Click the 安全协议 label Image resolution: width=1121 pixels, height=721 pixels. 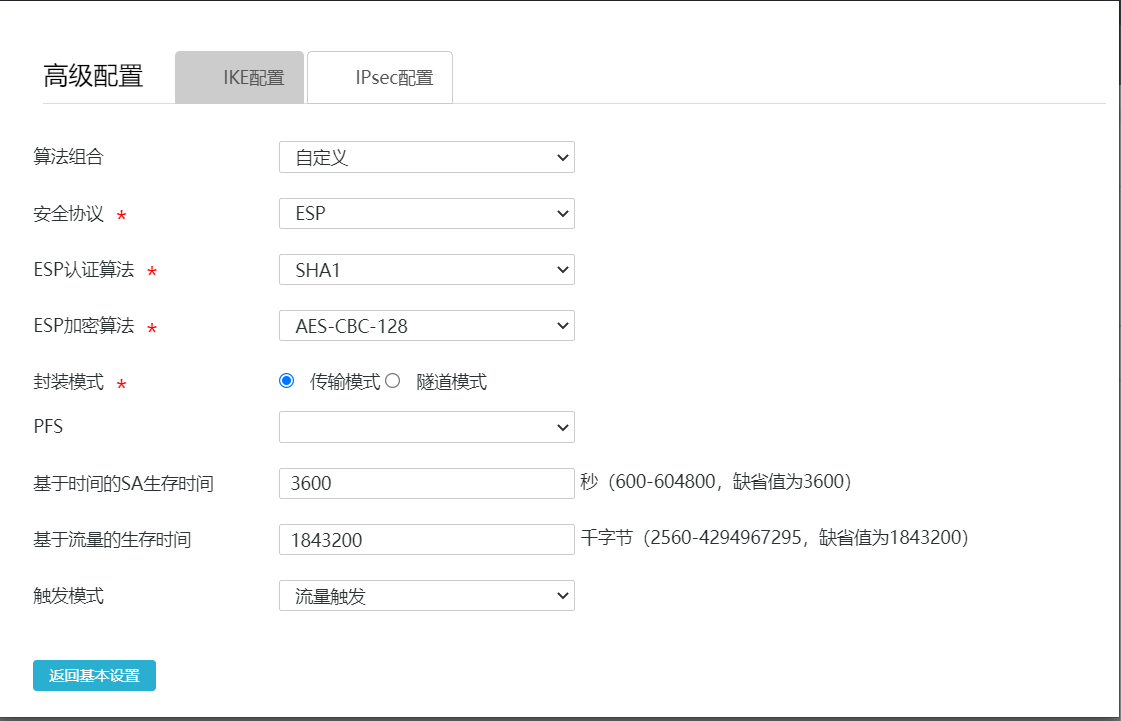click(x=69, y=213)
